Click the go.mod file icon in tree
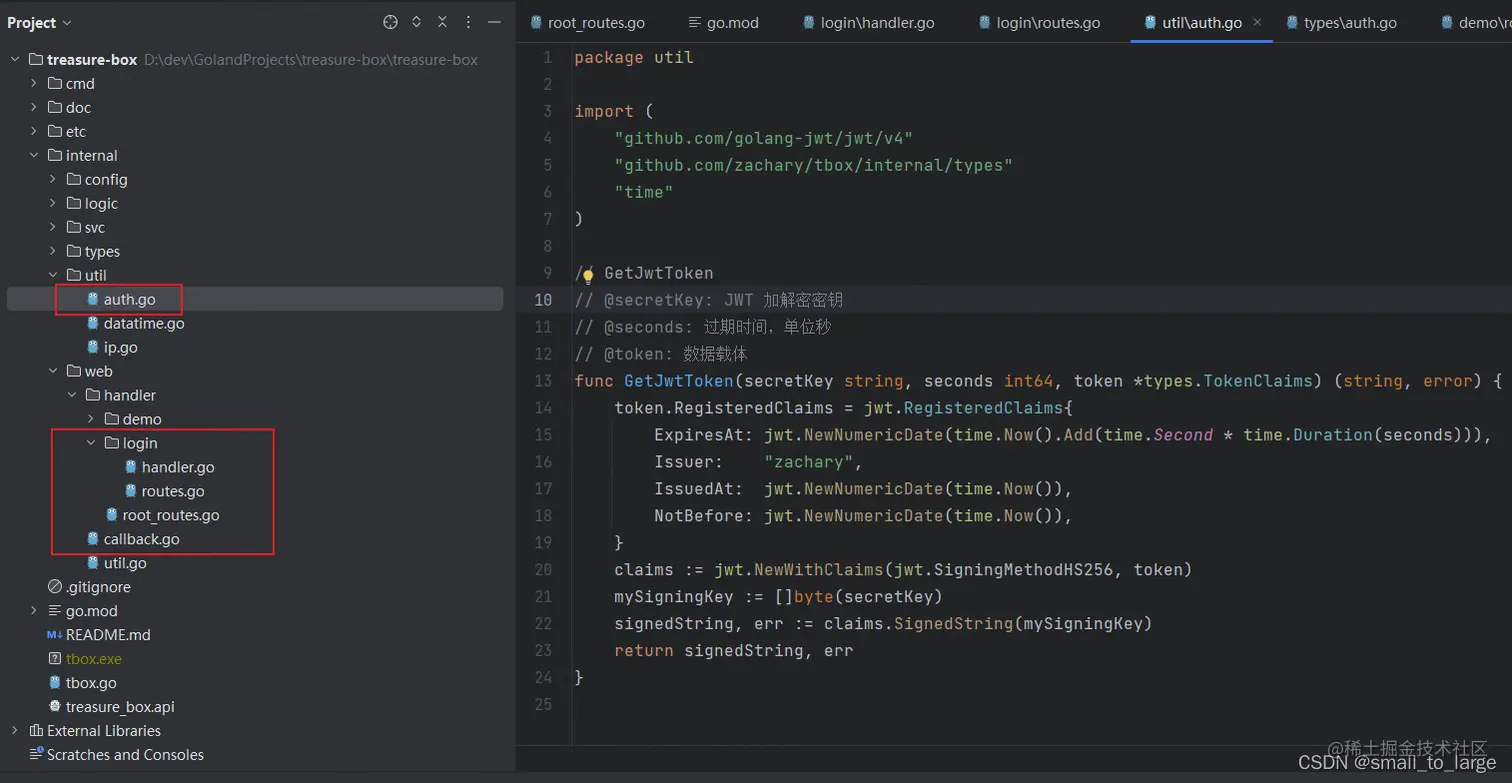This screenshot has width=1512, height=783. pyautogui.click(x=55, y=611)
